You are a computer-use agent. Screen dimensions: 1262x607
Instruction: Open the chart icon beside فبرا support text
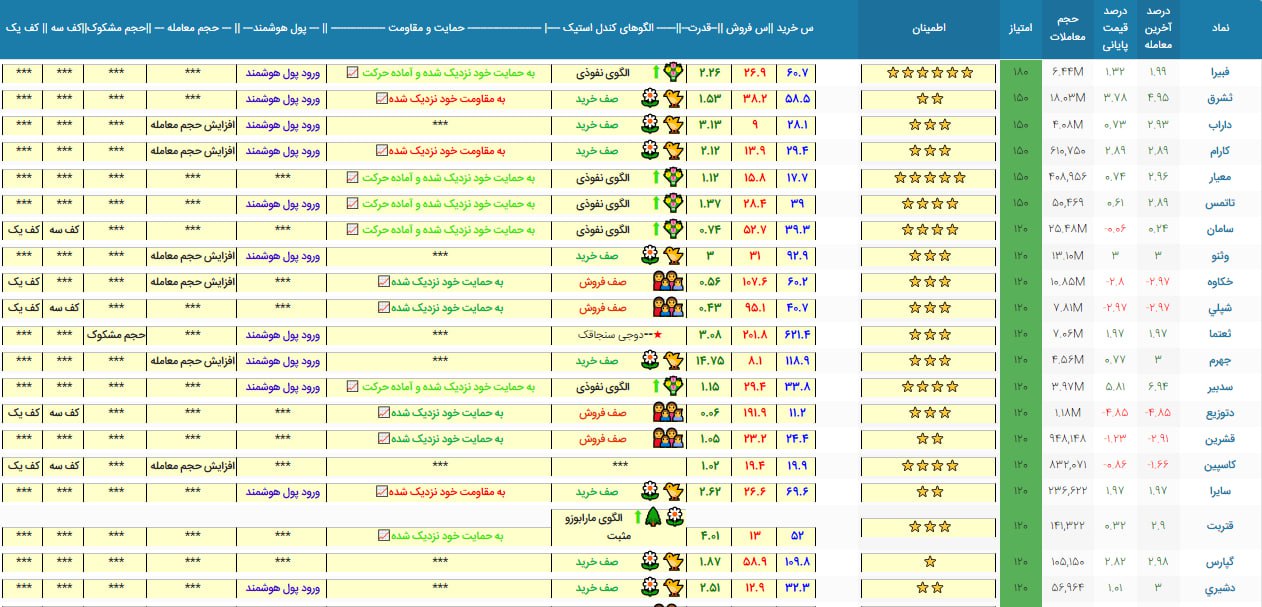[352, 72]
